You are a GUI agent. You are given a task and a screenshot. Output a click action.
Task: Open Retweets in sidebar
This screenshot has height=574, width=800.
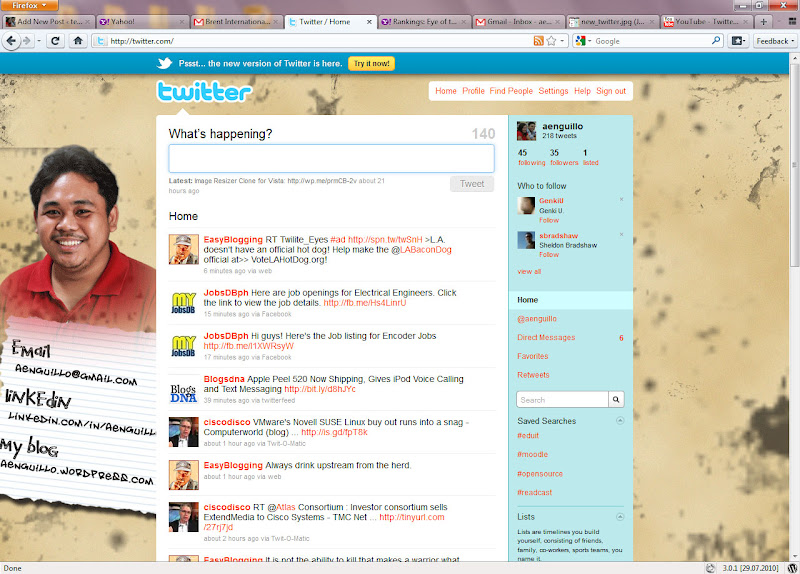point(533,375)
